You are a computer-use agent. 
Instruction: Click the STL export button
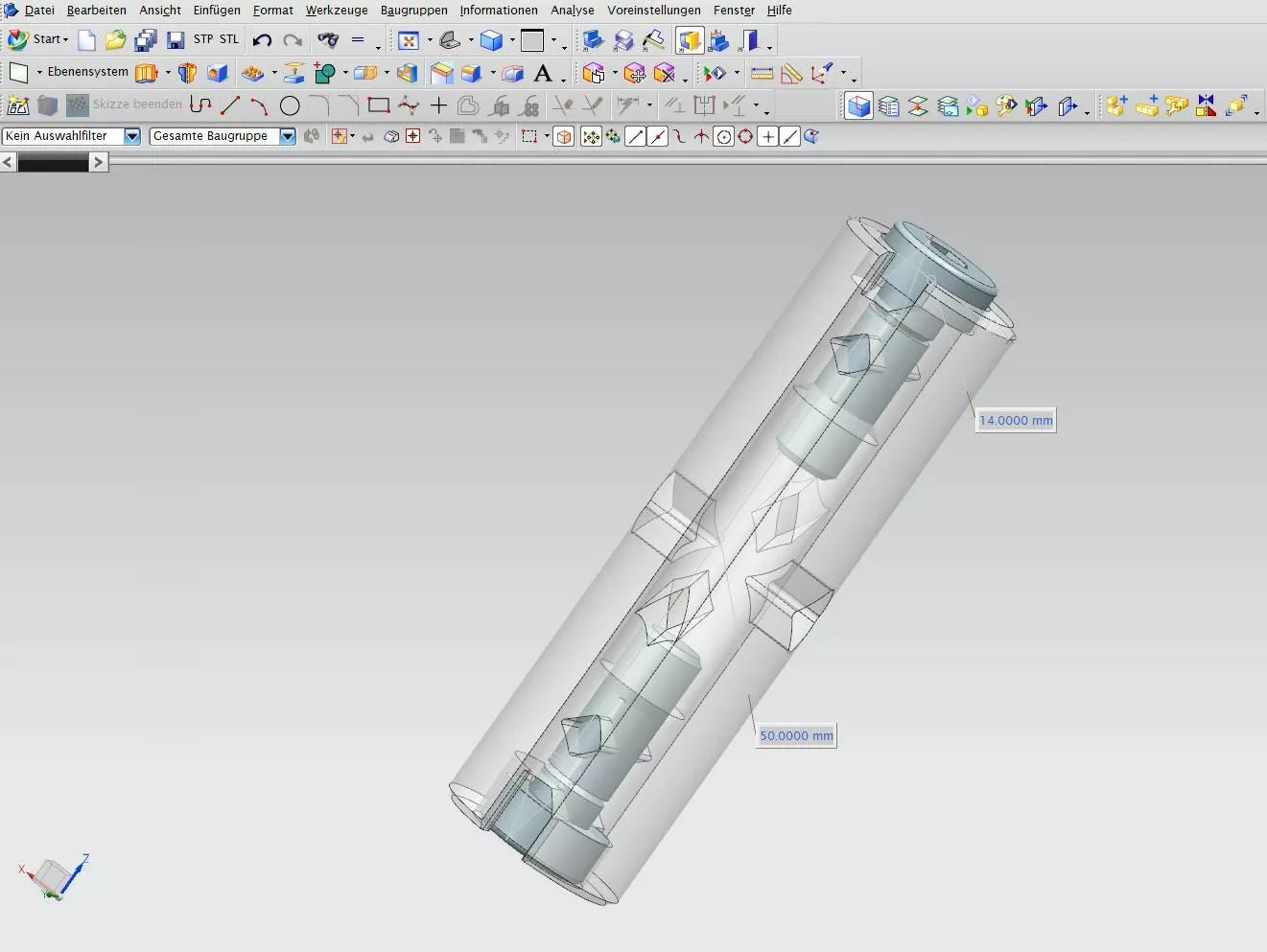229,39
